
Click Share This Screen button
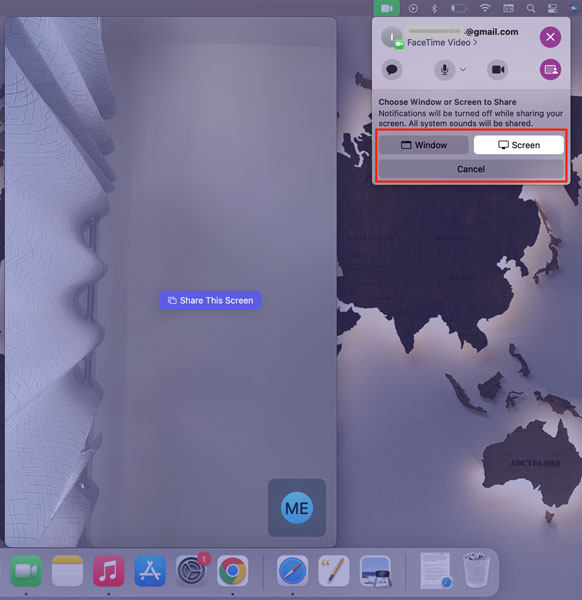click(x=210, y=300)
